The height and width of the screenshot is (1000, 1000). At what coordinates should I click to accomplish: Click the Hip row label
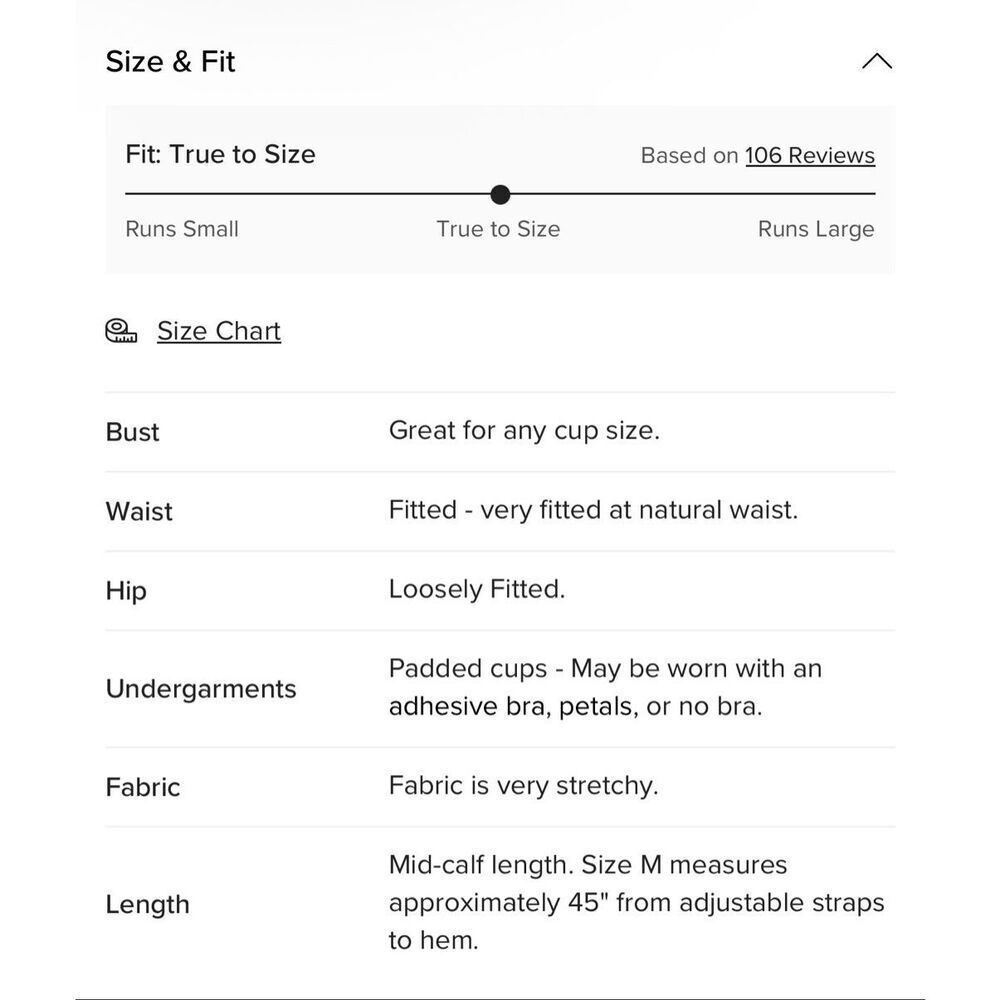coord(126,591)
